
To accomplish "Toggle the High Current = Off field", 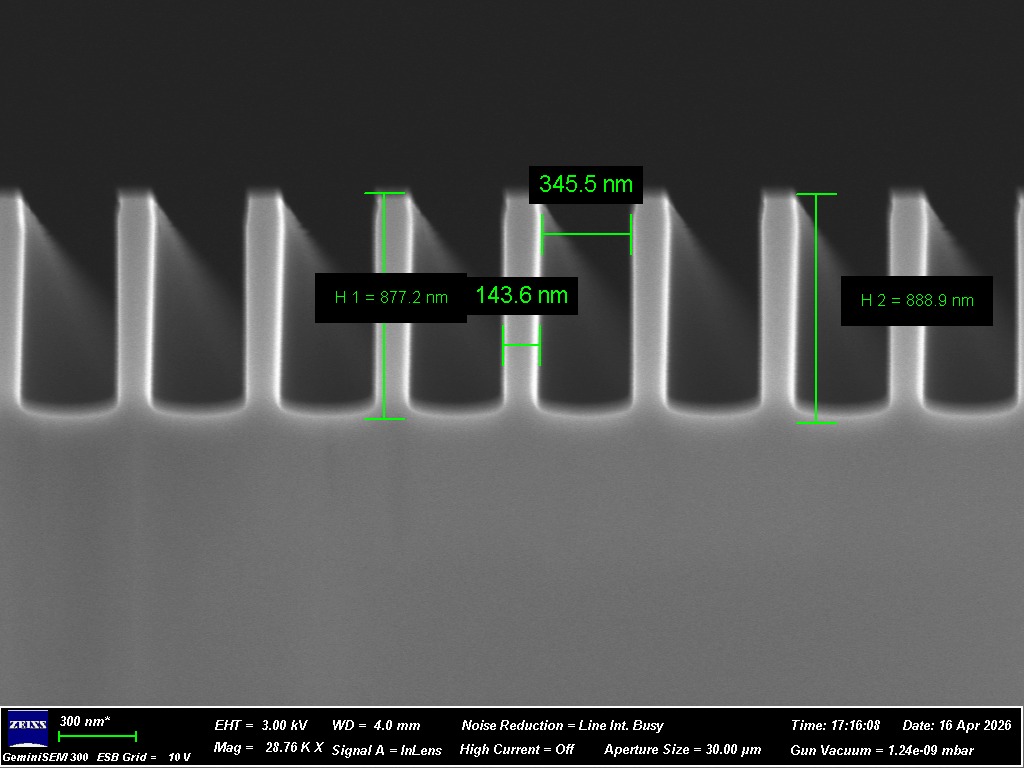I will coord(517,749).
